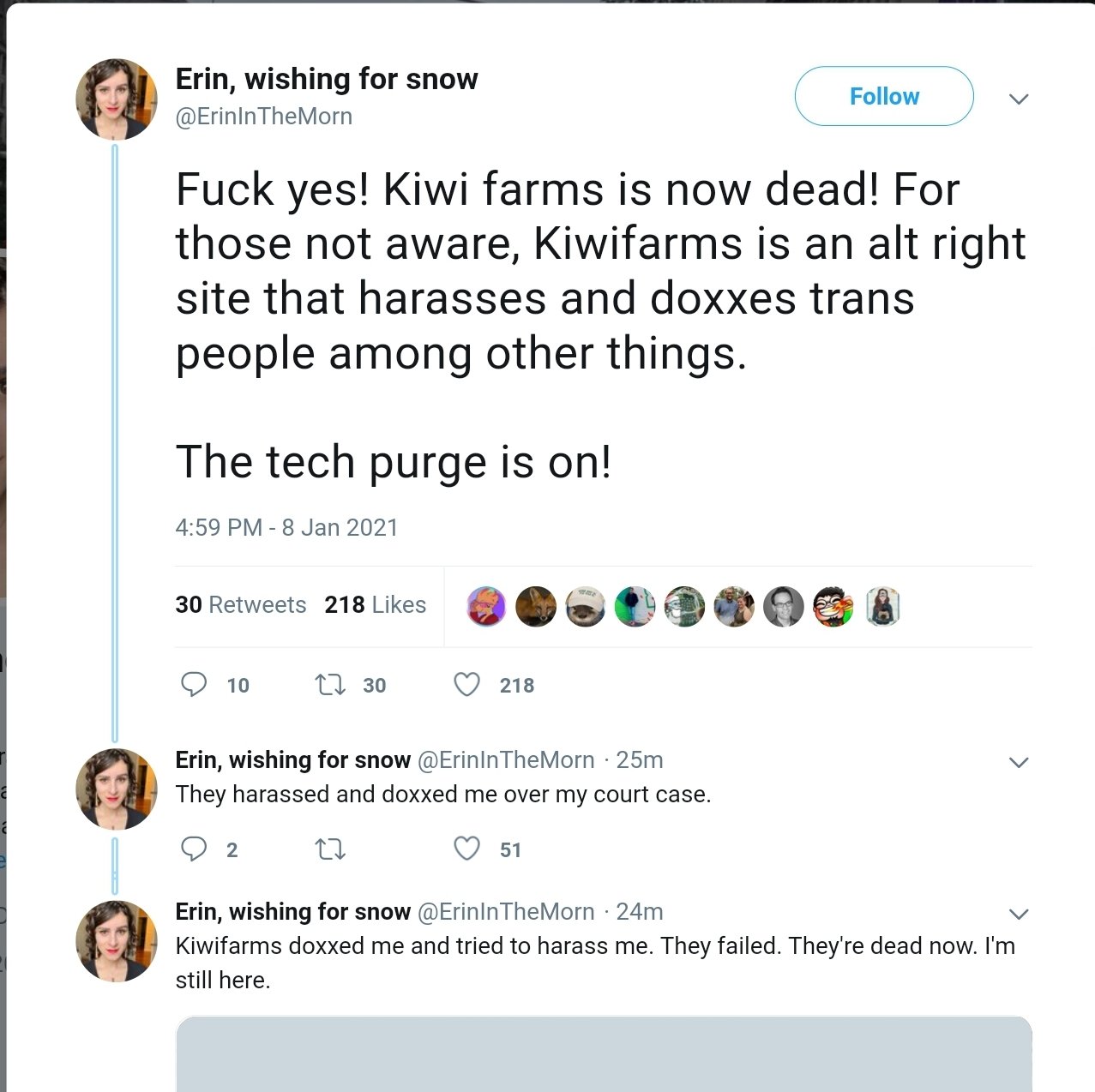
Task: Retweet the main Kiwi farms tweet
Action: point(330,684)
